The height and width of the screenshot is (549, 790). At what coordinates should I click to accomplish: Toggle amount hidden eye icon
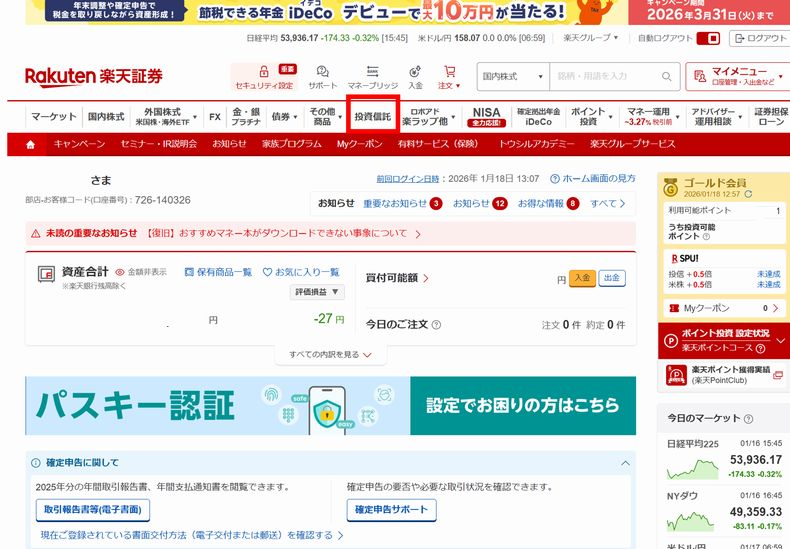click(119, 272)
